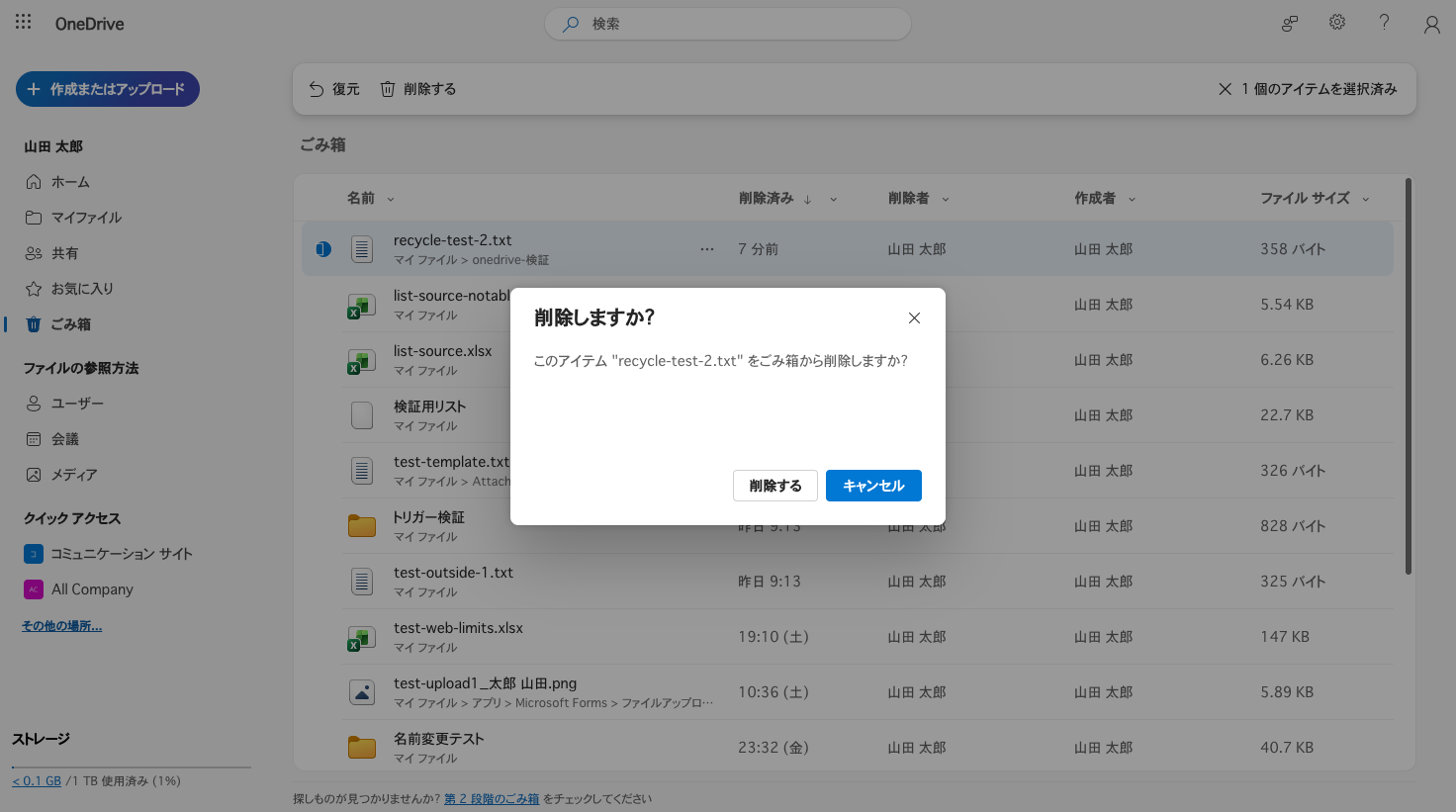
Task: Click the 23:32 (金) deleted time cell
Action: (x=773, y=748)
